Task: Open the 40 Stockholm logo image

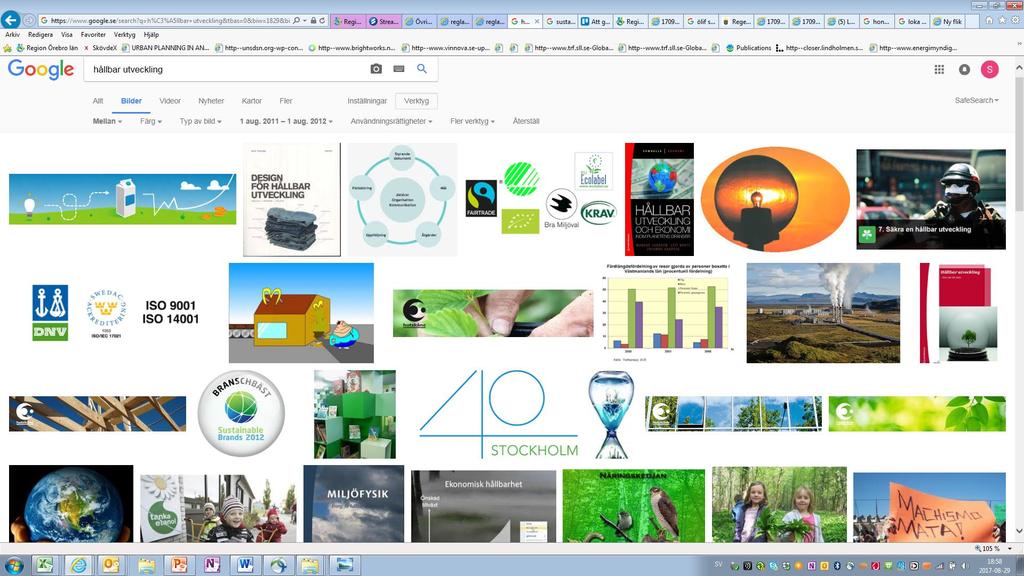Action: click(499, 414)
